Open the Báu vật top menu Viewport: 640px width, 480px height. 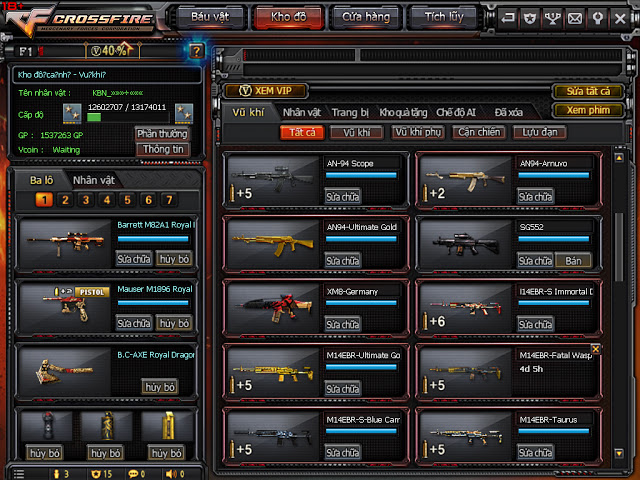(210, 17)
